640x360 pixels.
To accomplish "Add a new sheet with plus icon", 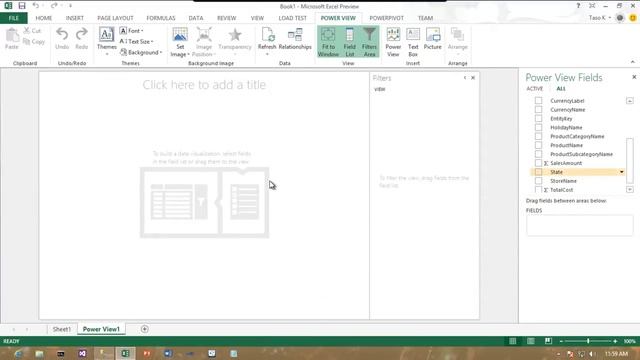I will click(144, 329).
